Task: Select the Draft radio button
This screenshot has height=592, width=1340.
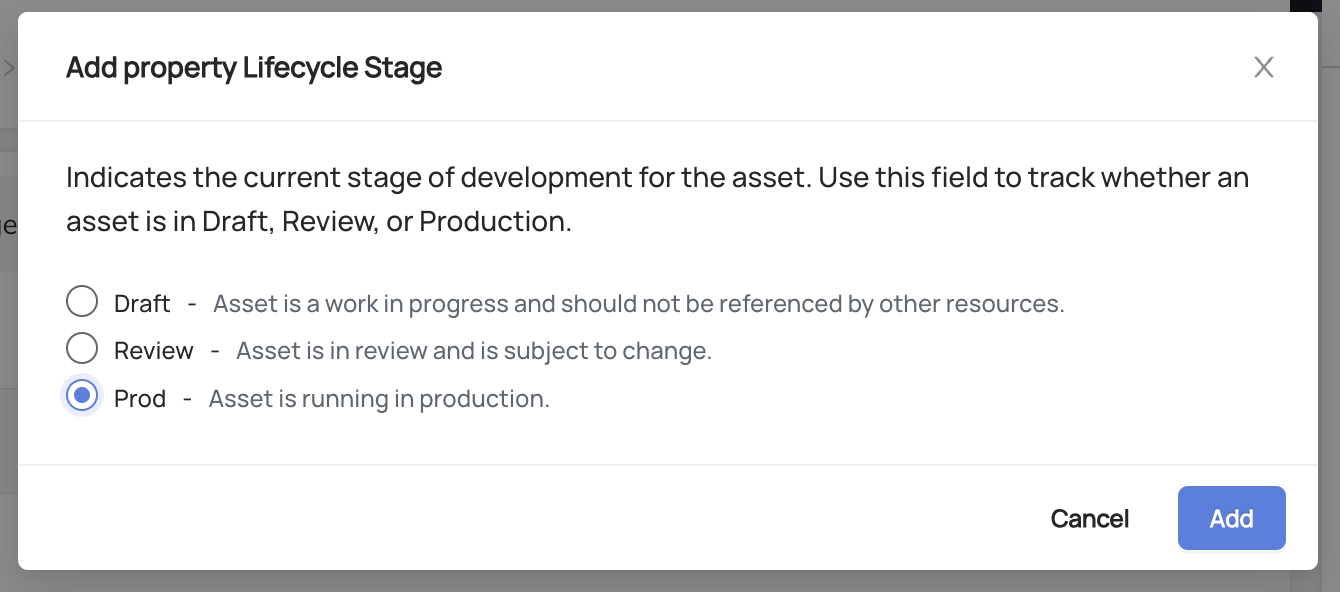Action: coord(82,302)
